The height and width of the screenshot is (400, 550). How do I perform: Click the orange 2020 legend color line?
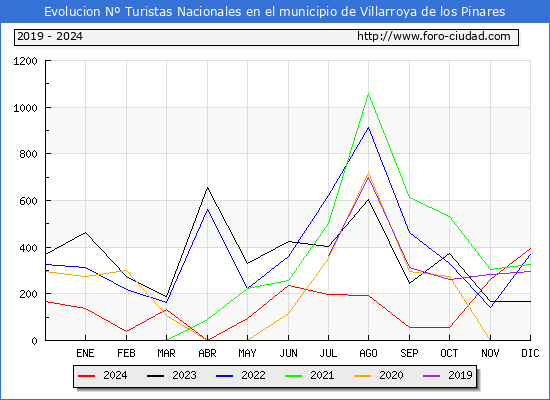pyautogui.click(x=363, y=376)
